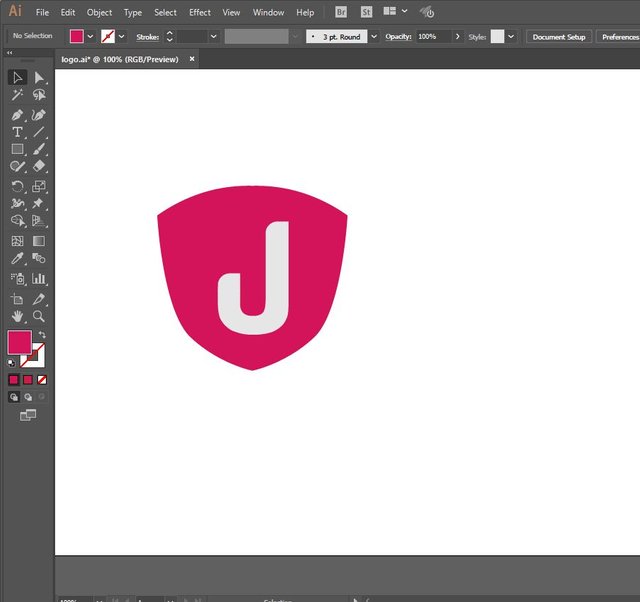Open the fill color dropdown
Viewport: 640px width, 602px height.
(x=91, y=36)
